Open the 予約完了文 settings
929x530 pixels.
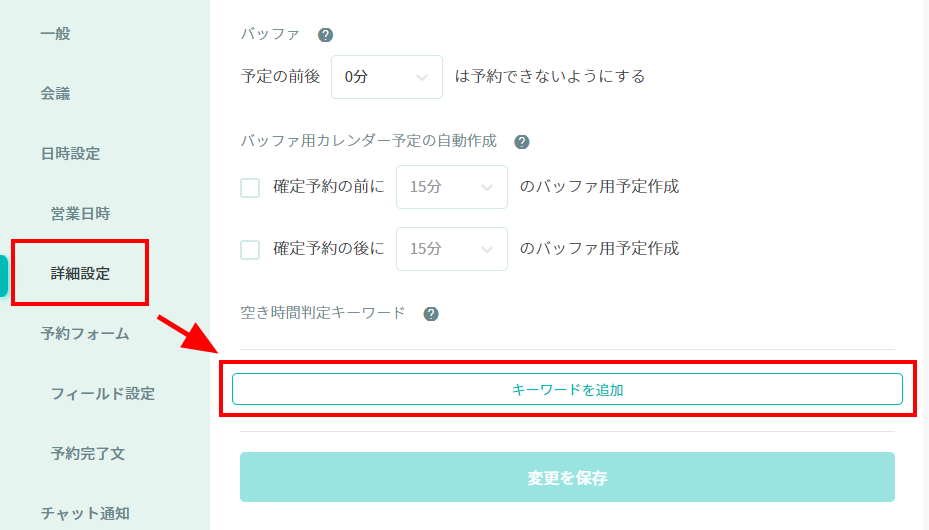tap(88, 454)
